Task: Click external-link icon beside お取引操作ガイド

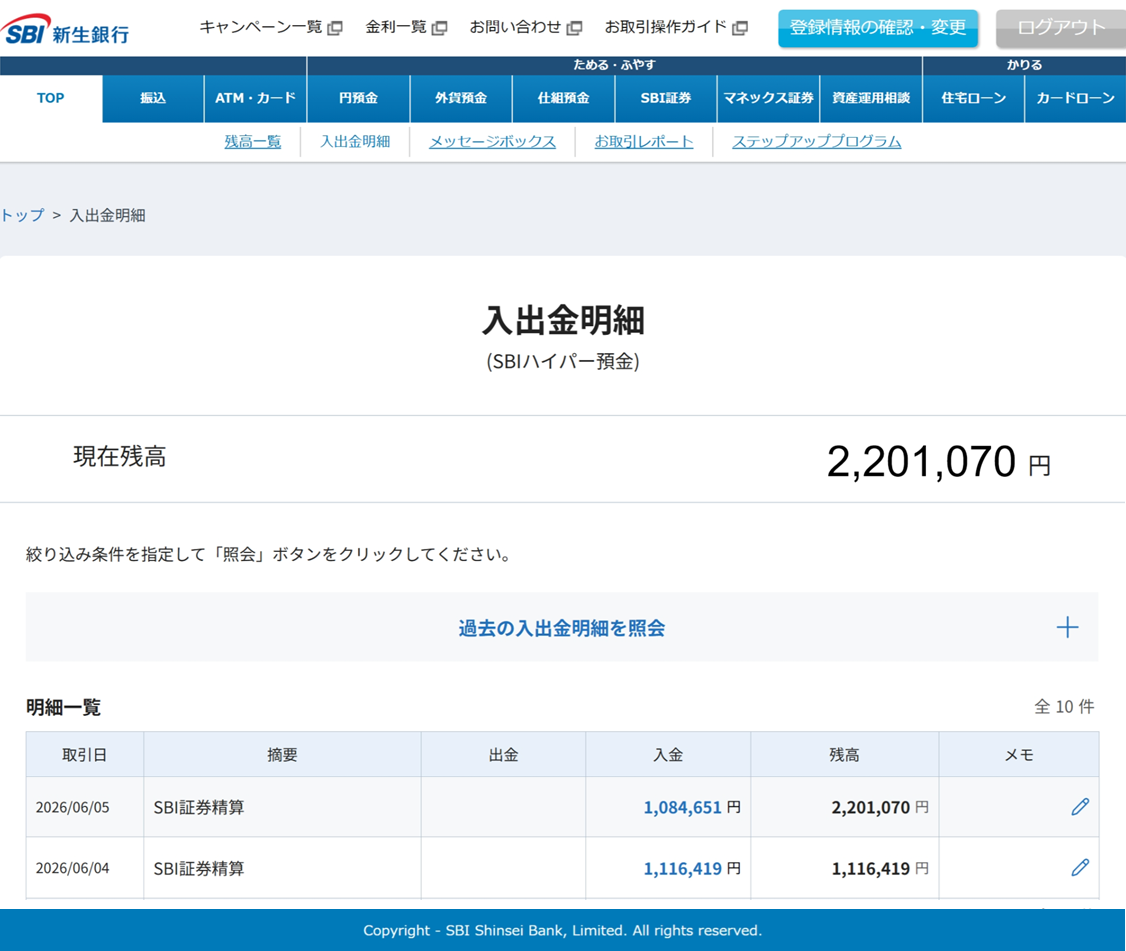Action: click(x=740, y=28)
